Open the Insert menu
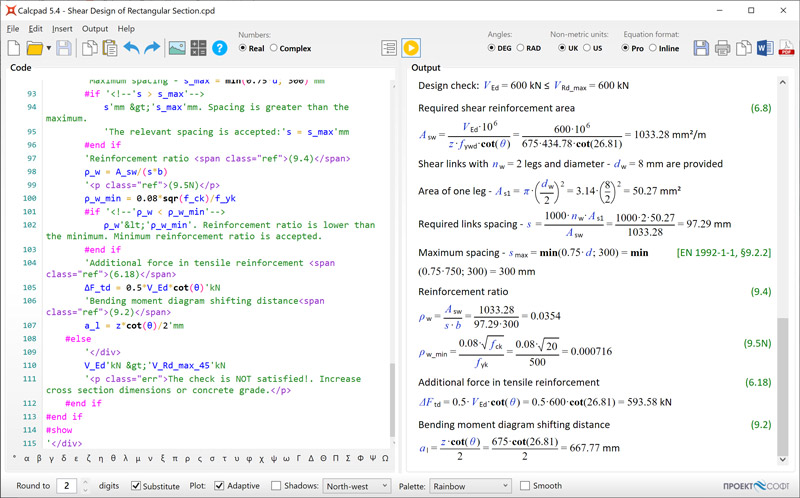Image resolution: width=800 pixels, height=498 pixels. [x=62, y=29]
